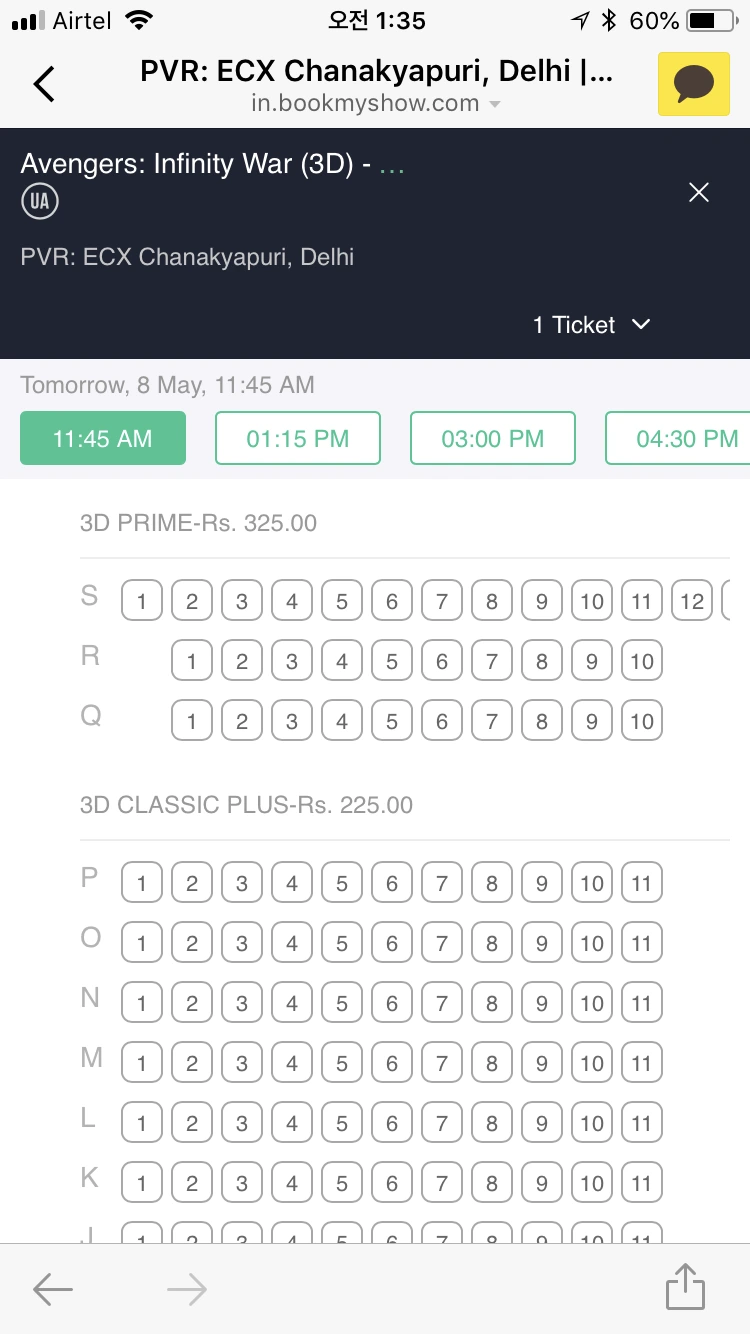Select the 03:00 PM showtime
Viewport: 750px width, 1334px height.
click(x=493, y=438)
